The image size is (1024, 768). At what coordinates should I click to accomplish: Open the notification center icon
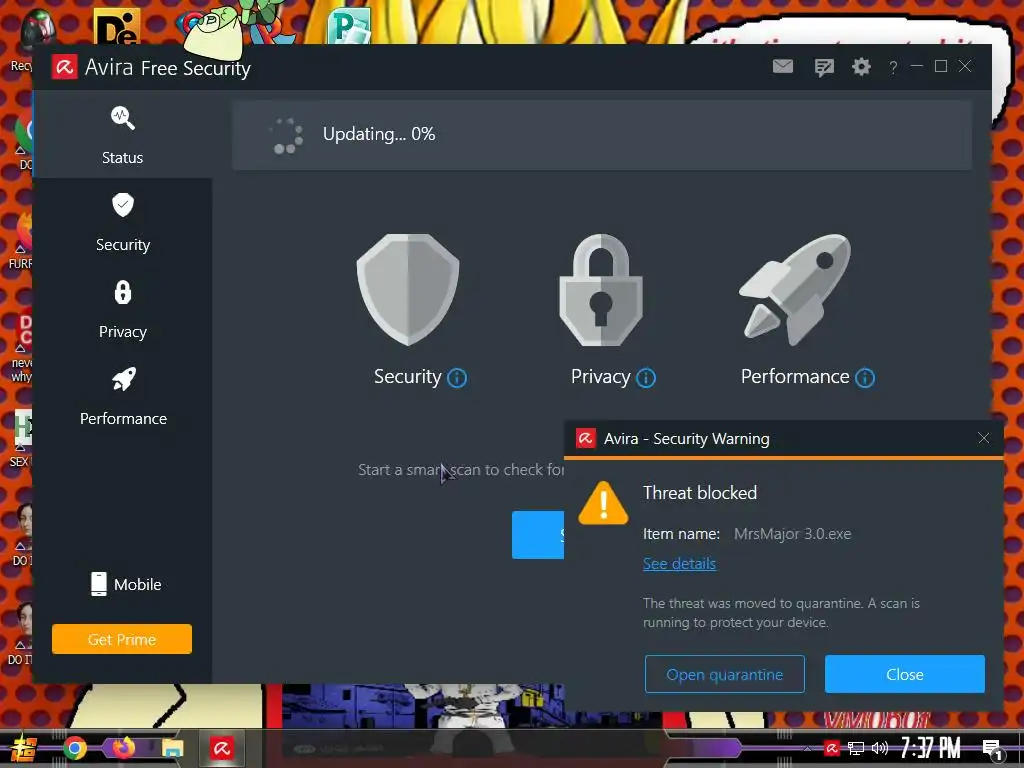point(992,749)
